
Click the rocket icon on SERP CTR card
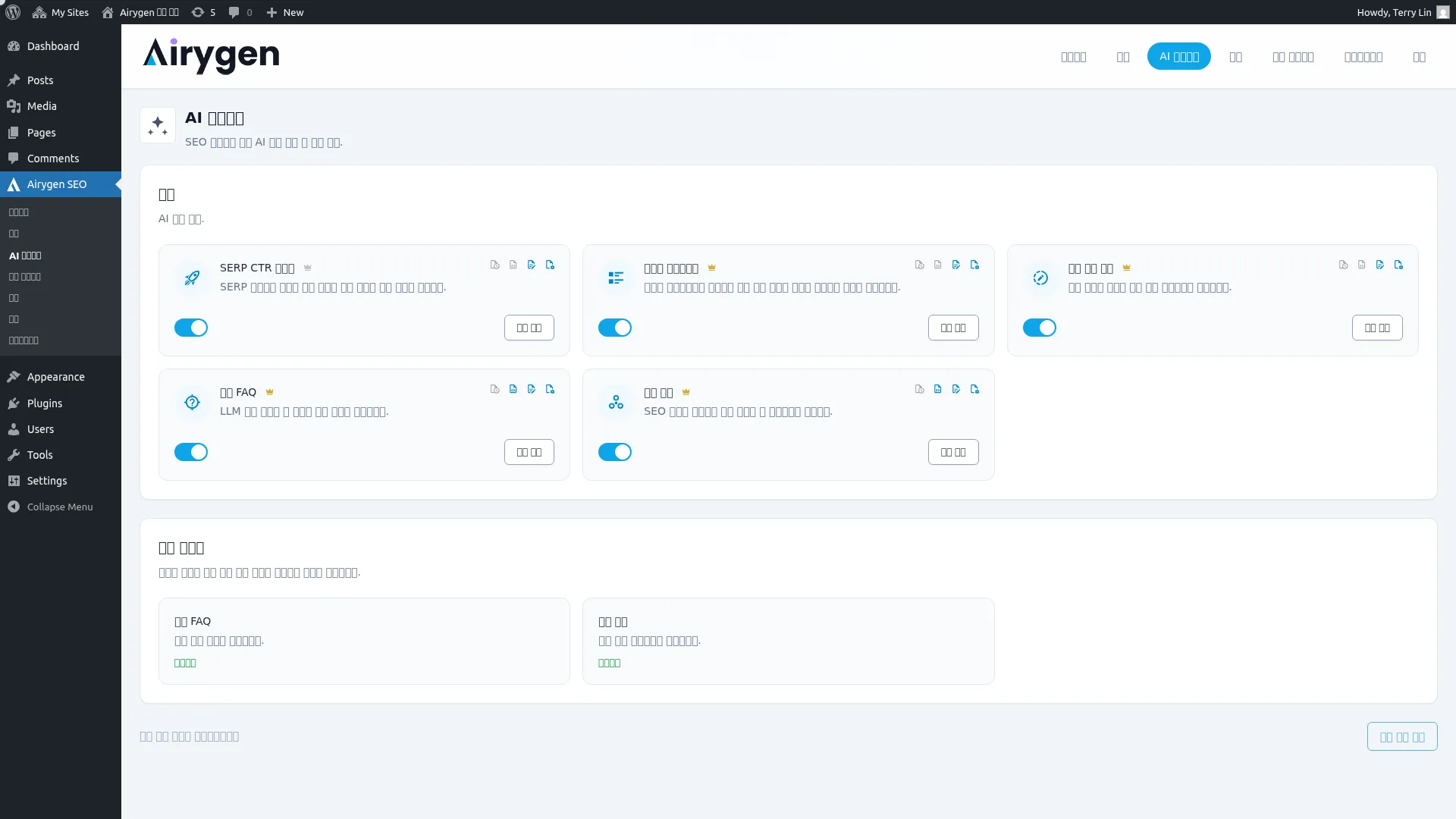[x=192, y=278]
